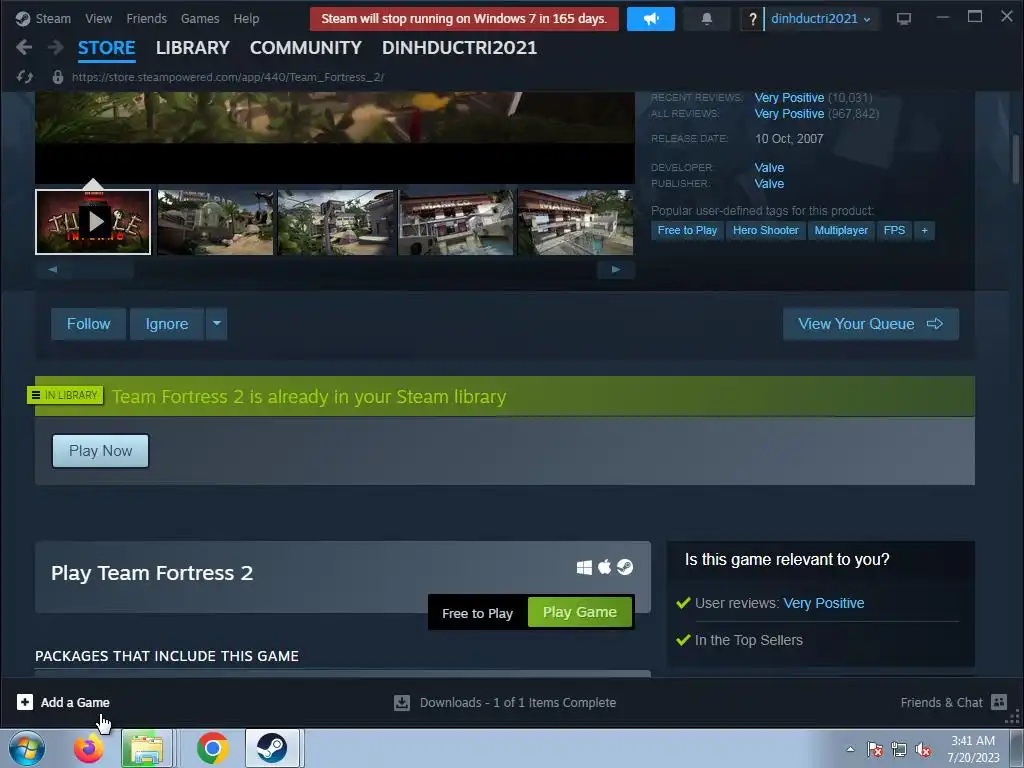Open the Valve developer link
This screenshot has width=1024, height=768.
click(x=769, y=168)
